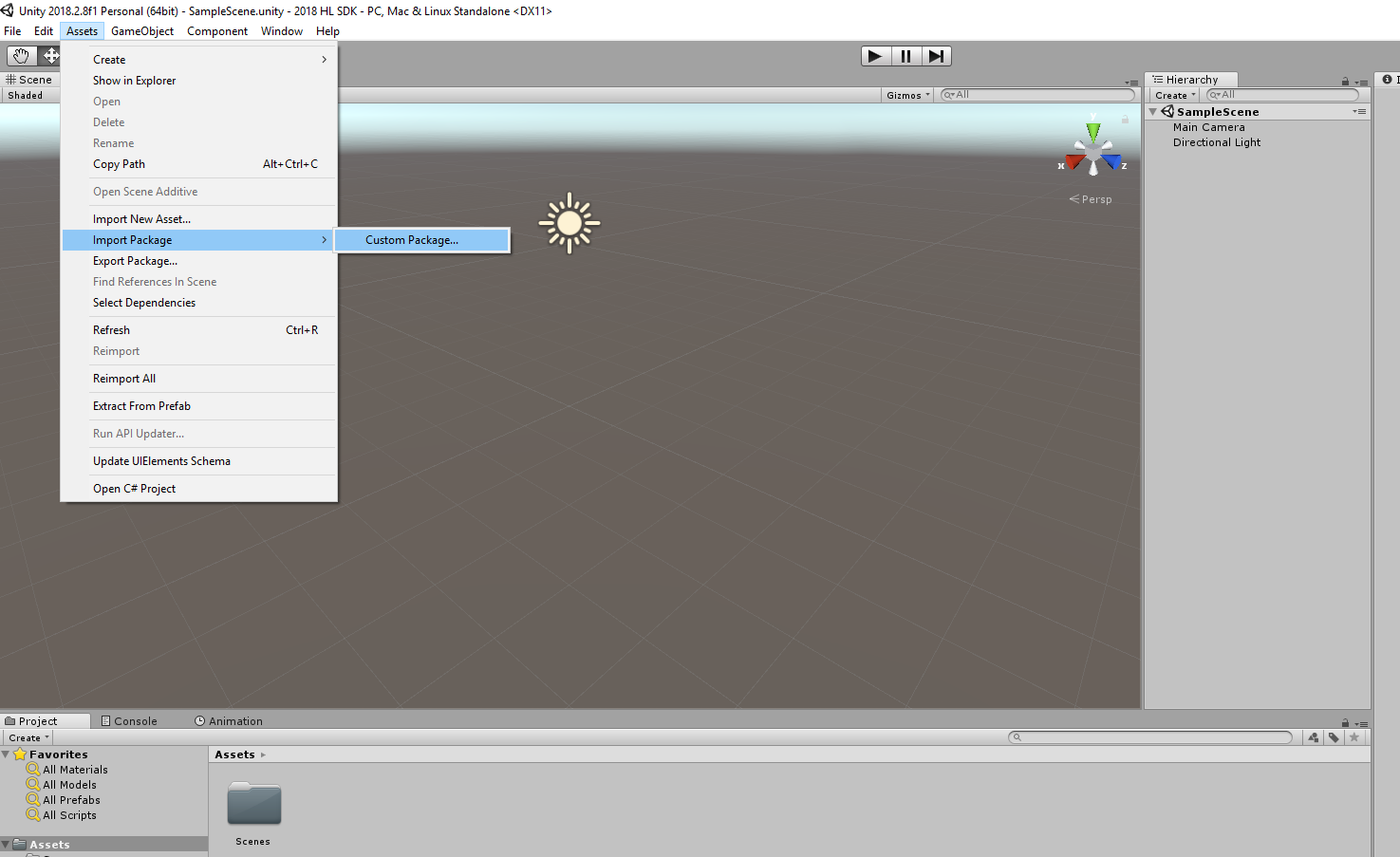The height and width of the screenshot is (857, 1400).
Task: Click Show in Explorer menu entry
Action: pos(199,81)
